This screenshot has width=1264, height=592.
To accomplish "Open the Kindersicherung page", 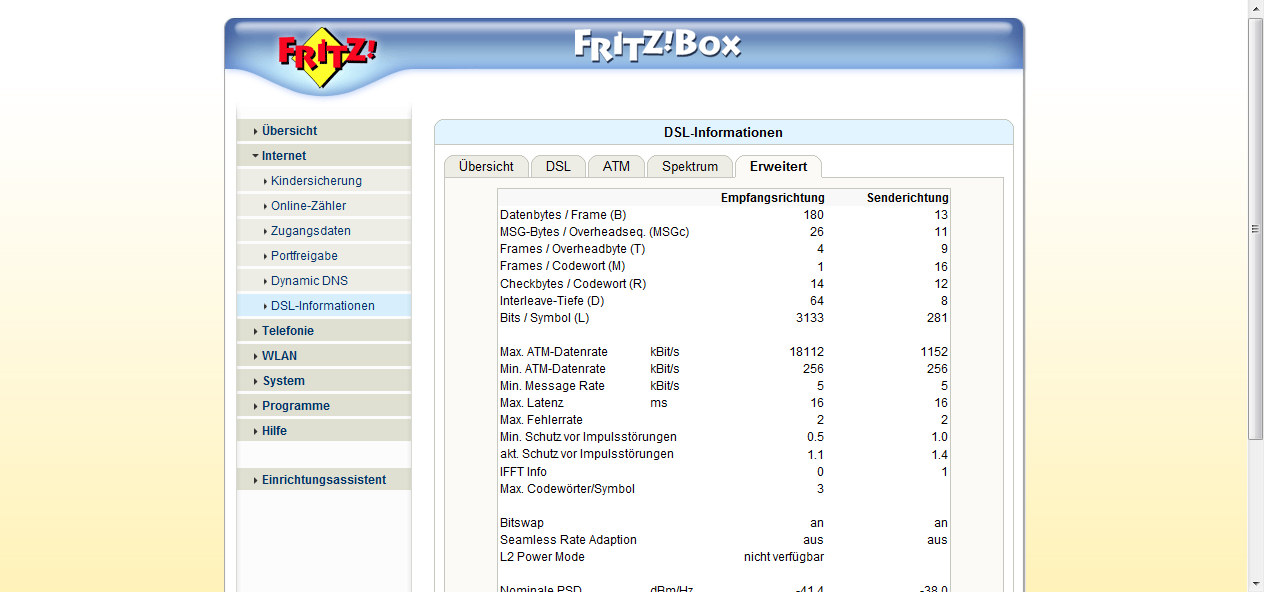I will point(316,181).
